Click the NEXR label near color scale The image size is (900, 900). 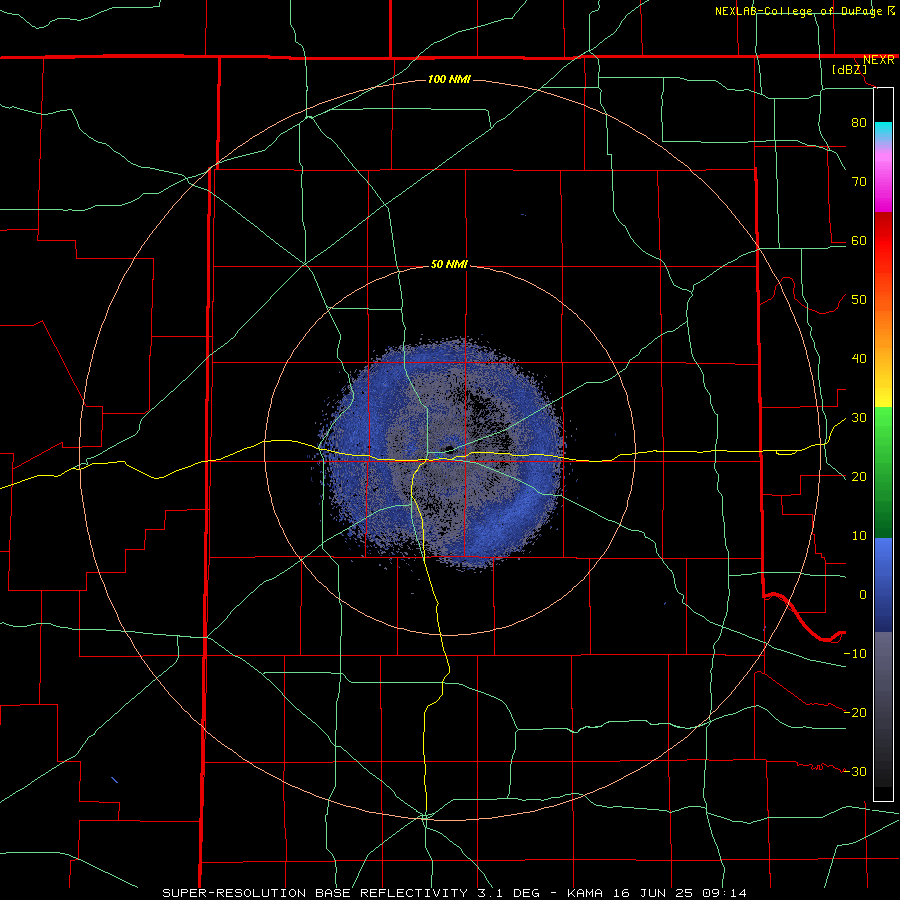point(878,60)
